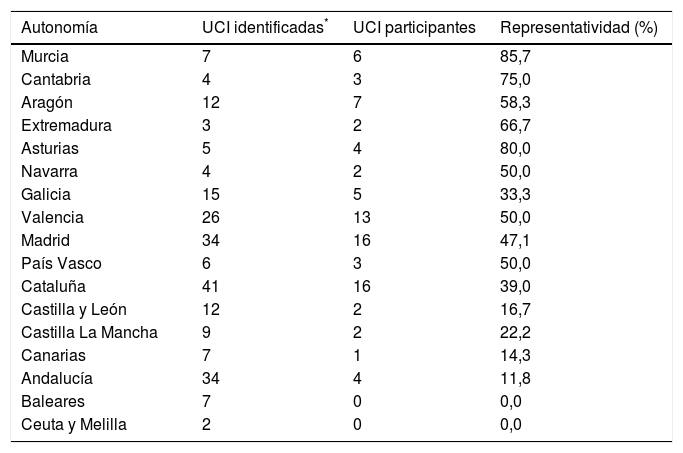Click the Castilla y León row label
Image resolution: width=683 pixels, height=453 pixels.
[67, 308]
